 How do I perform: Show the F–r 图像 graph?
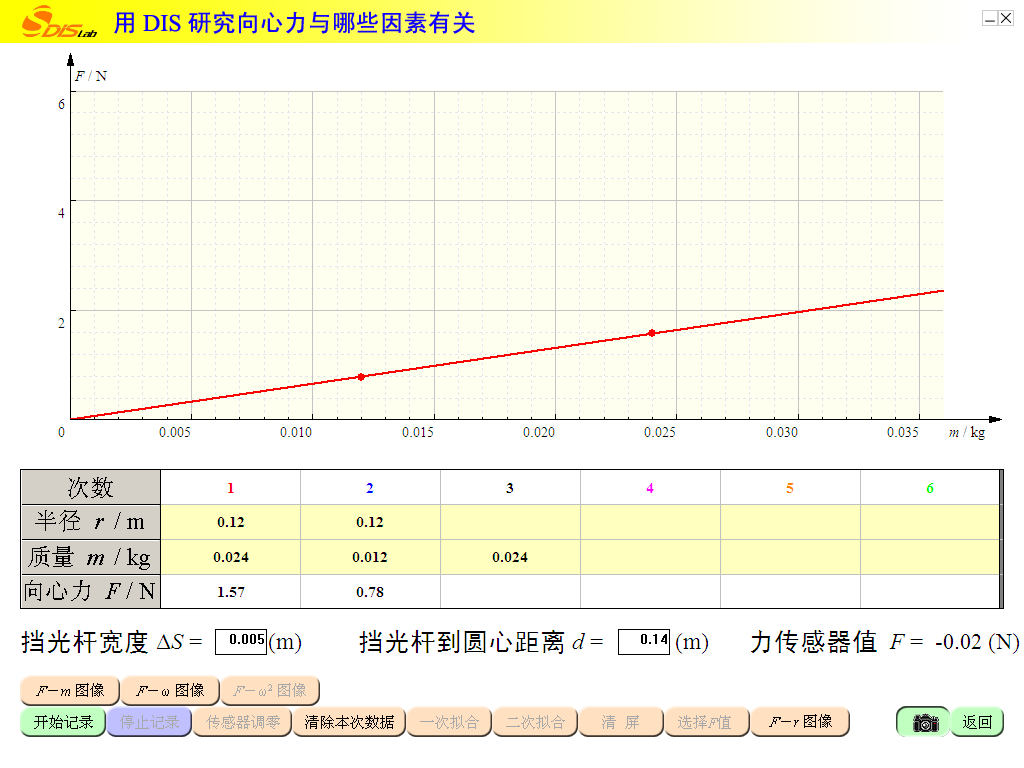800,722
